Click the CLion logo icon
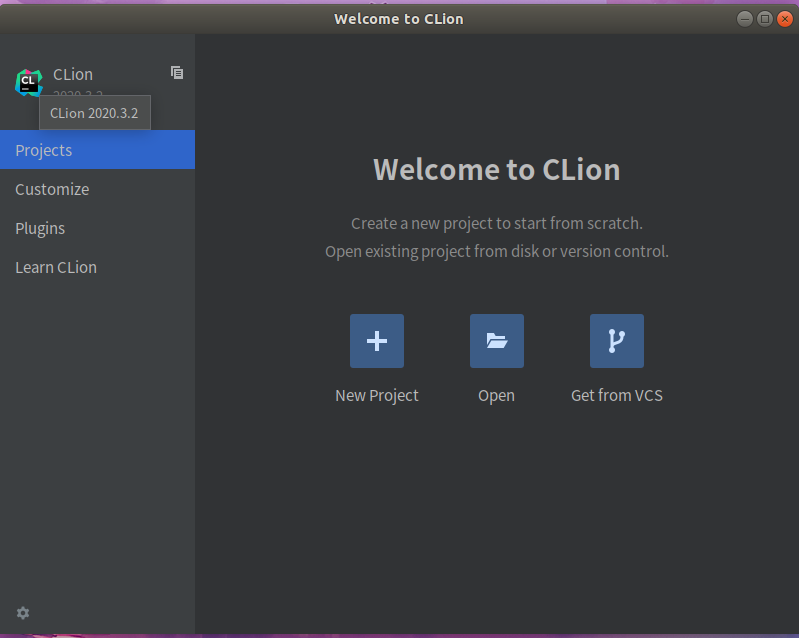The width and height of the screenshot is (799, 638). [29, 83]
